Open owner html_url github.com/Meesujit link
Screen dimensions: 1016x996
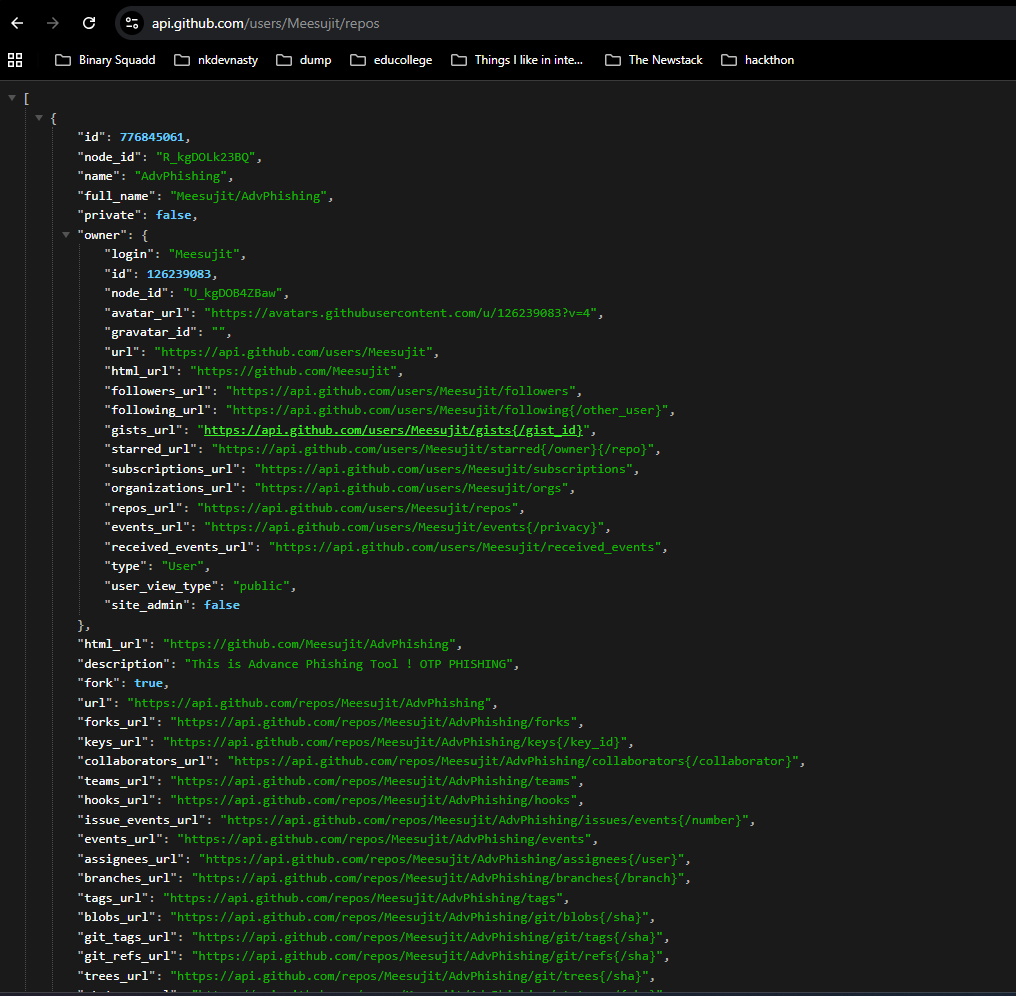(296, 371)
